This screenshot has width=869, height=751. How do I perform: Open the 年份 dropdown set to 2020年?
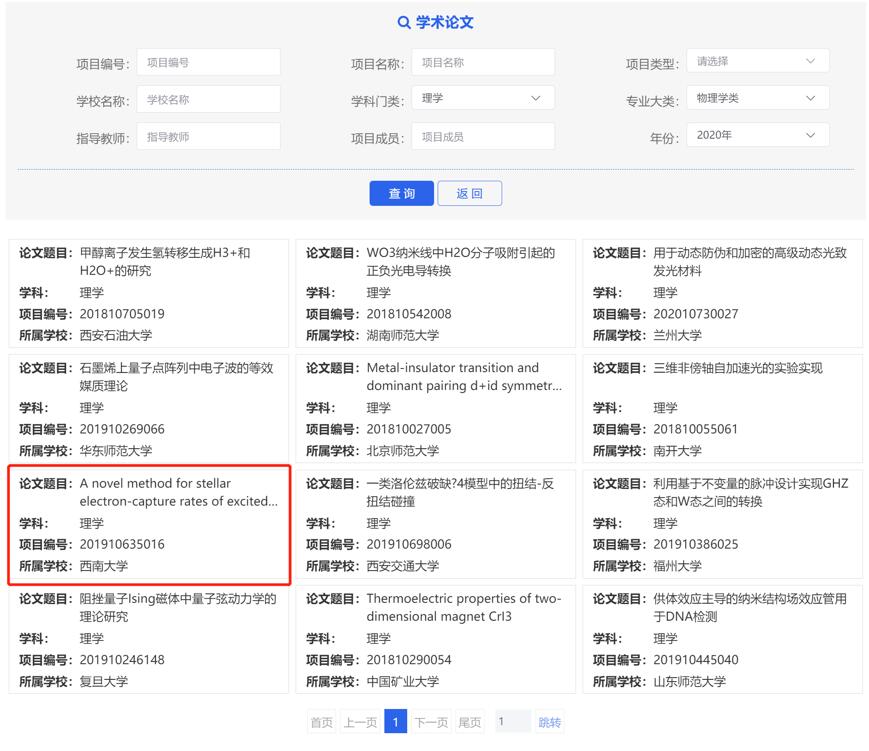(x=757, y=135)
